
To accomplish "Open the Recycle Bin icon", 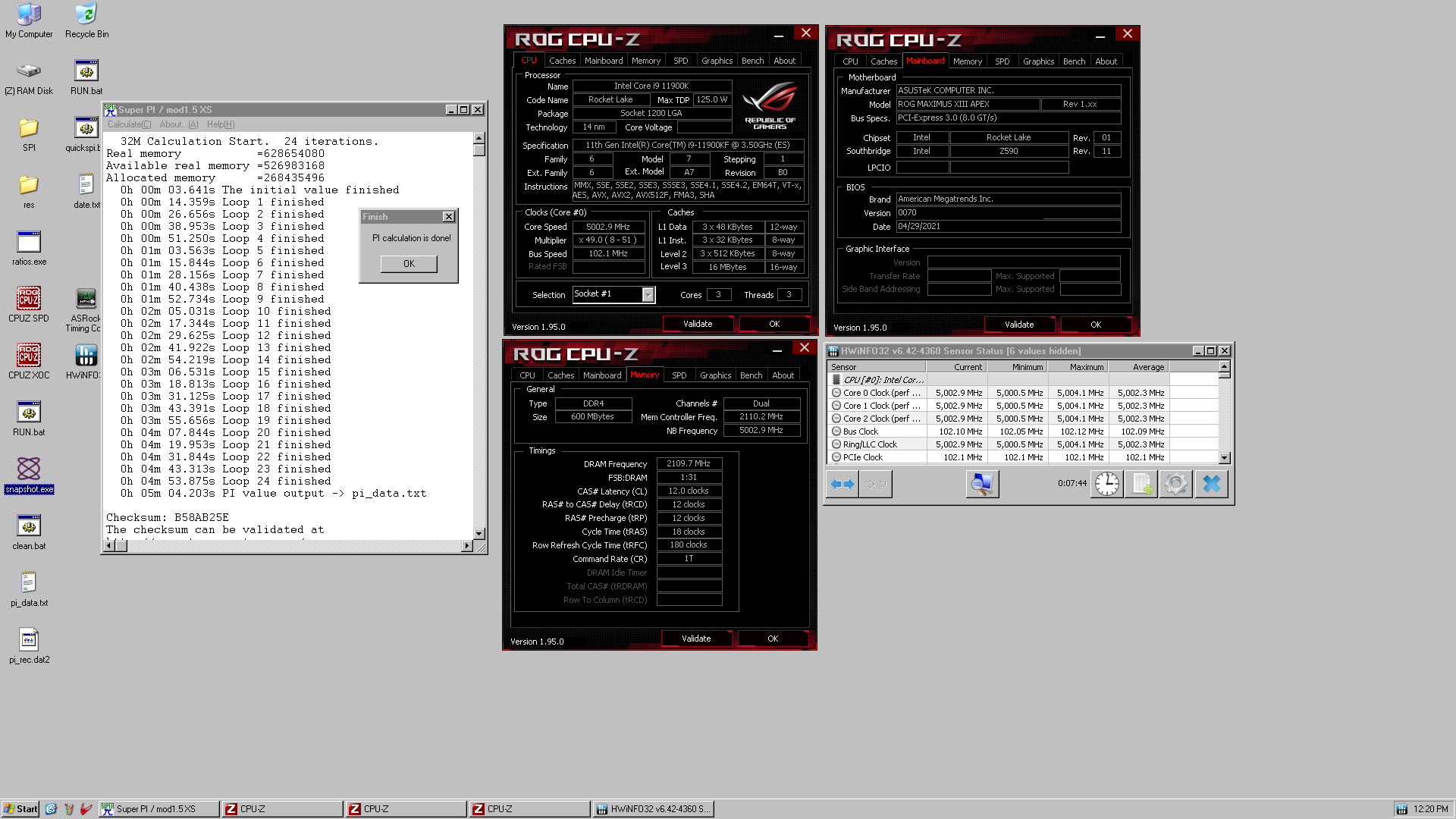I will [86, 20].
